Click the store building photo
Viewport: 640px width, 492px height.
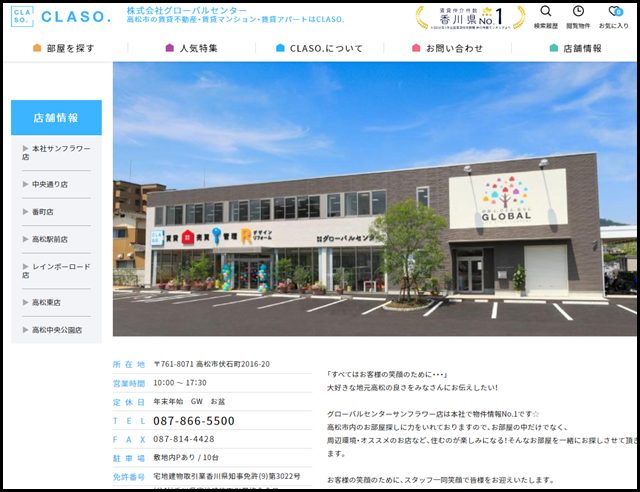(x=374, y=199)
